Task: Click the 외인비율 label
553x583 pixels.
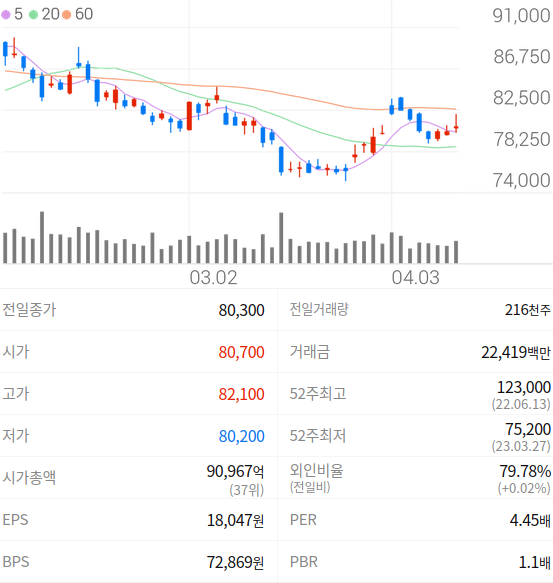Action: coord(316,471)
